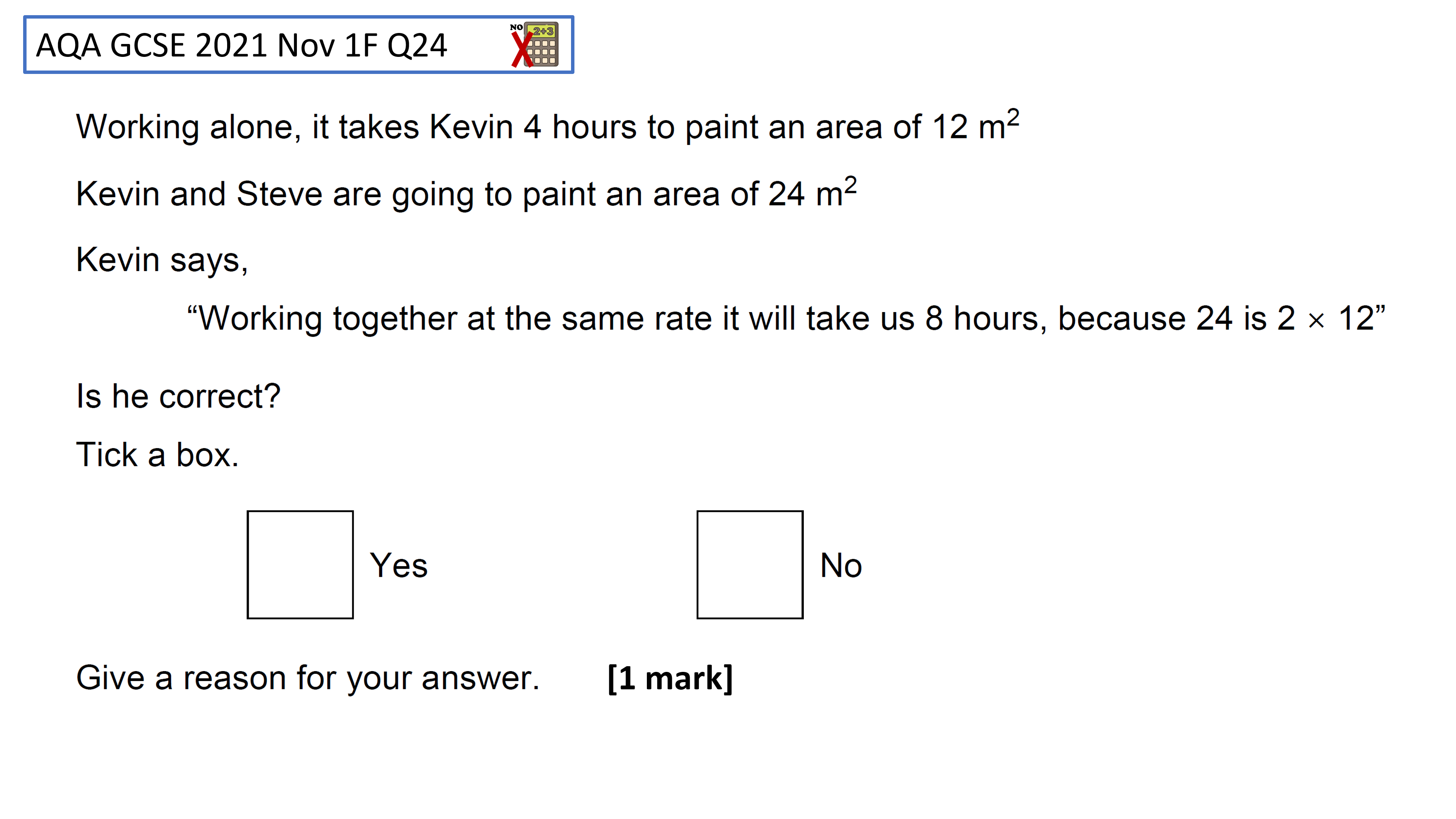1456x819 pixels.
Task: Click the no-calculator icon in the title box
Action: tap(535, 45)
